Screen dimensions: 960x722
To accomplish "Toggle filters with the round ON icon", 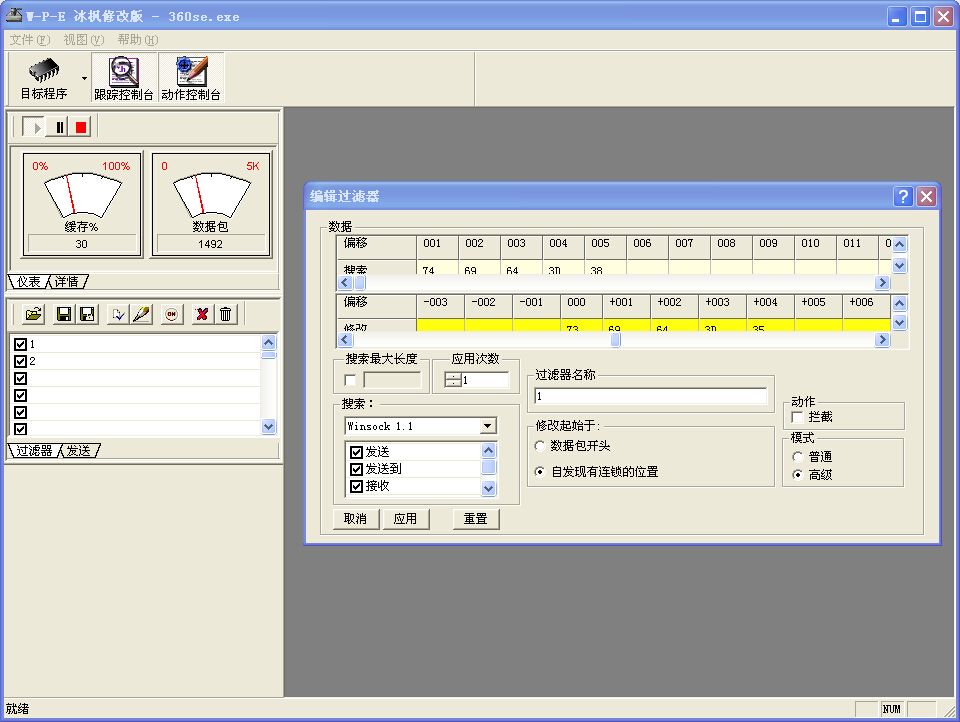I will 171,314.
